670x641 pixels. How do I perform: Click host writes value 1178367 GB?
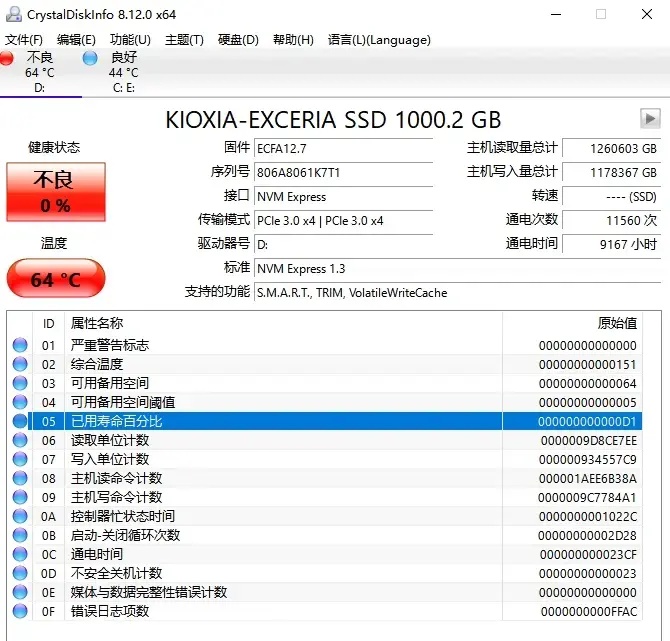coord(611,173)
